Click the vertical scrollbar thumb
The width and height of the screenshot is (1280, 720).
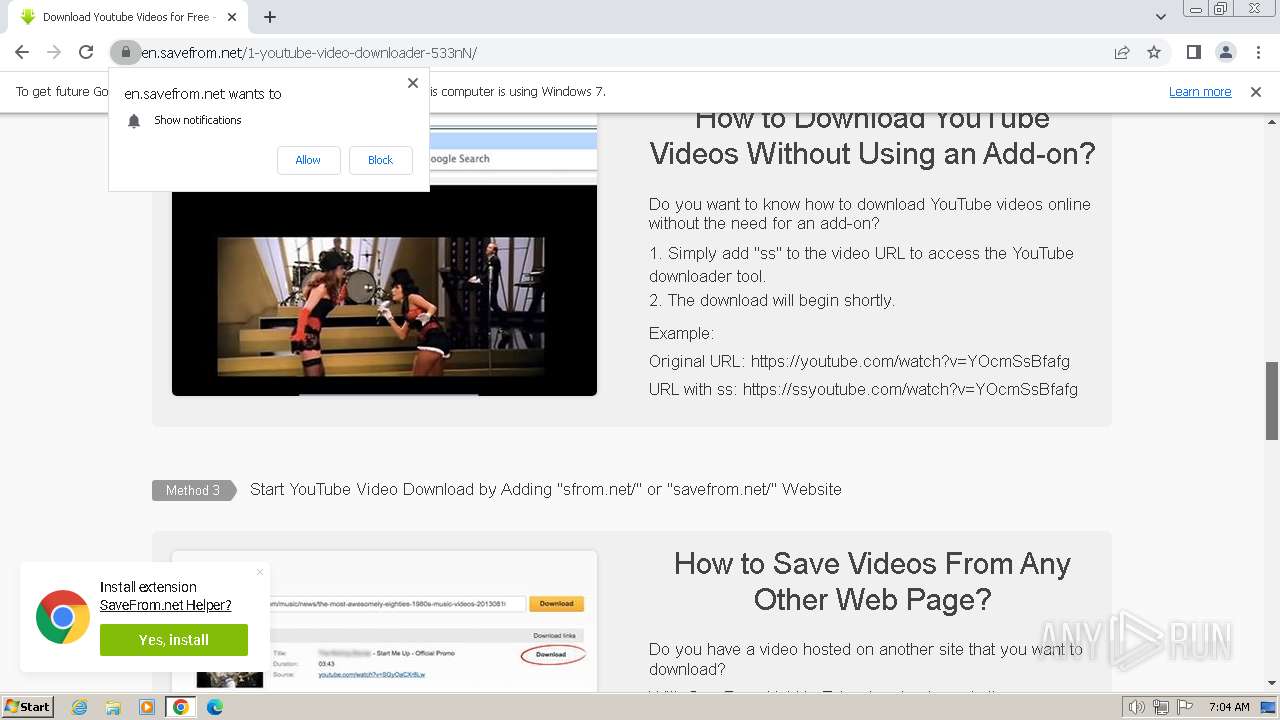1272,400
